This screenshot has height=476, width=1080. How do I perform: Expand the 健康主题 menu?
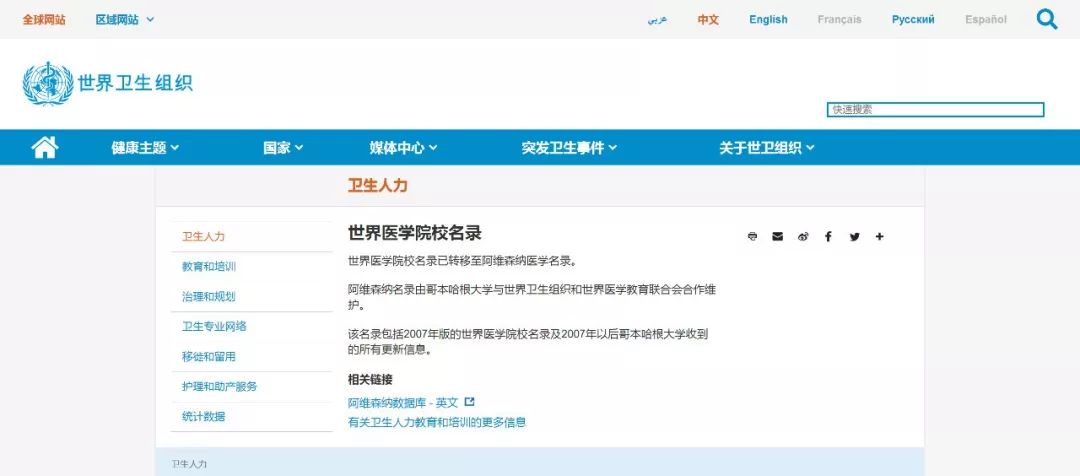pyautogui.click(x=145, y=147)
